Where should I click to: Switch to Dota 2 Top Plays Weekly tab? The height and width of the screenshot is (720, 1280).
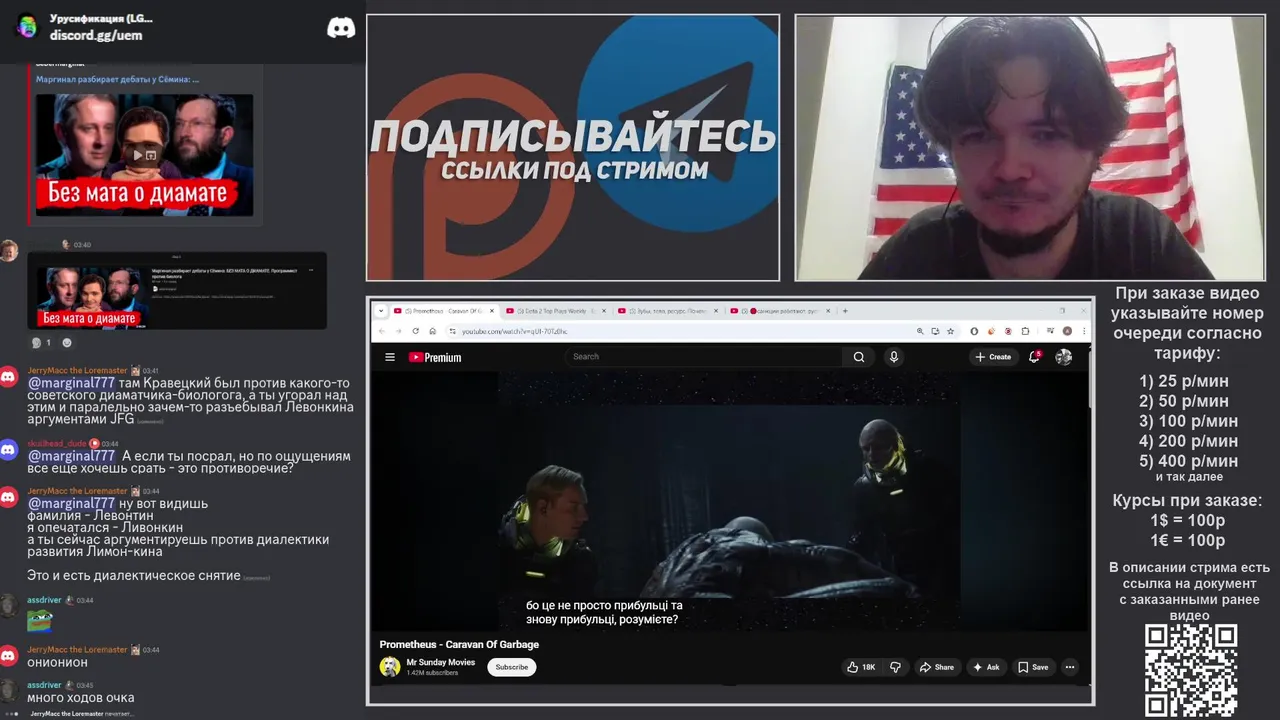557,311
